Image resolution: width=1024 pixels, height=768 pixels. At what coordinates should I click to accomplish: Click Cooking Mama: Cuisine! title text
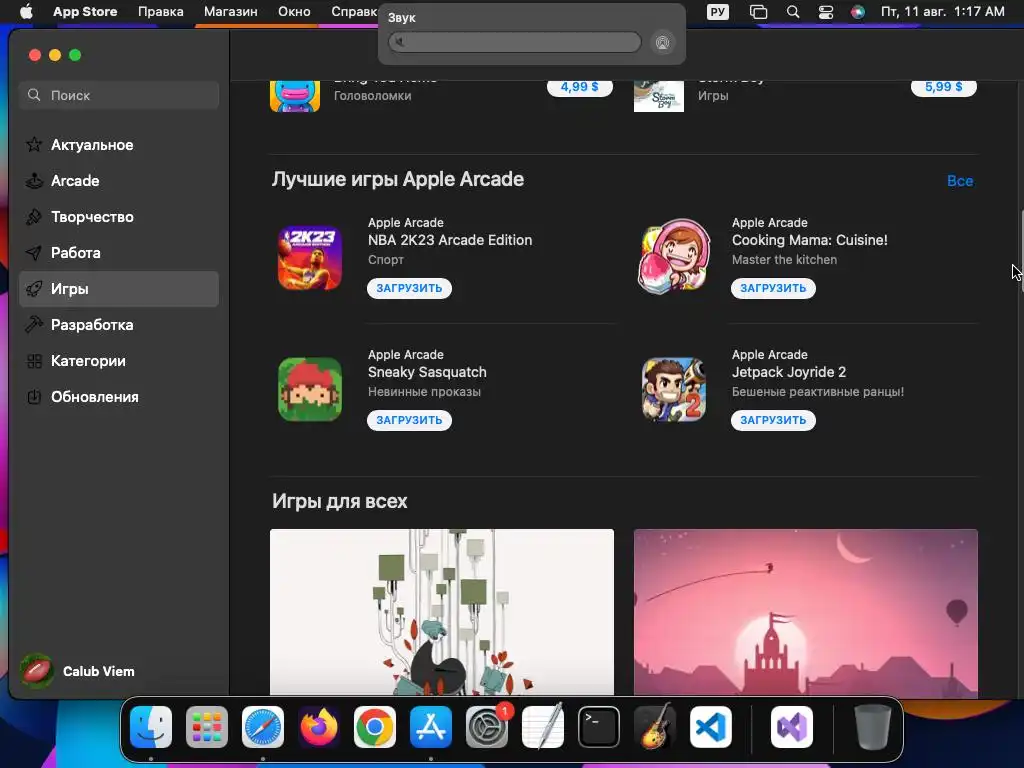click(x=810, y=240)
